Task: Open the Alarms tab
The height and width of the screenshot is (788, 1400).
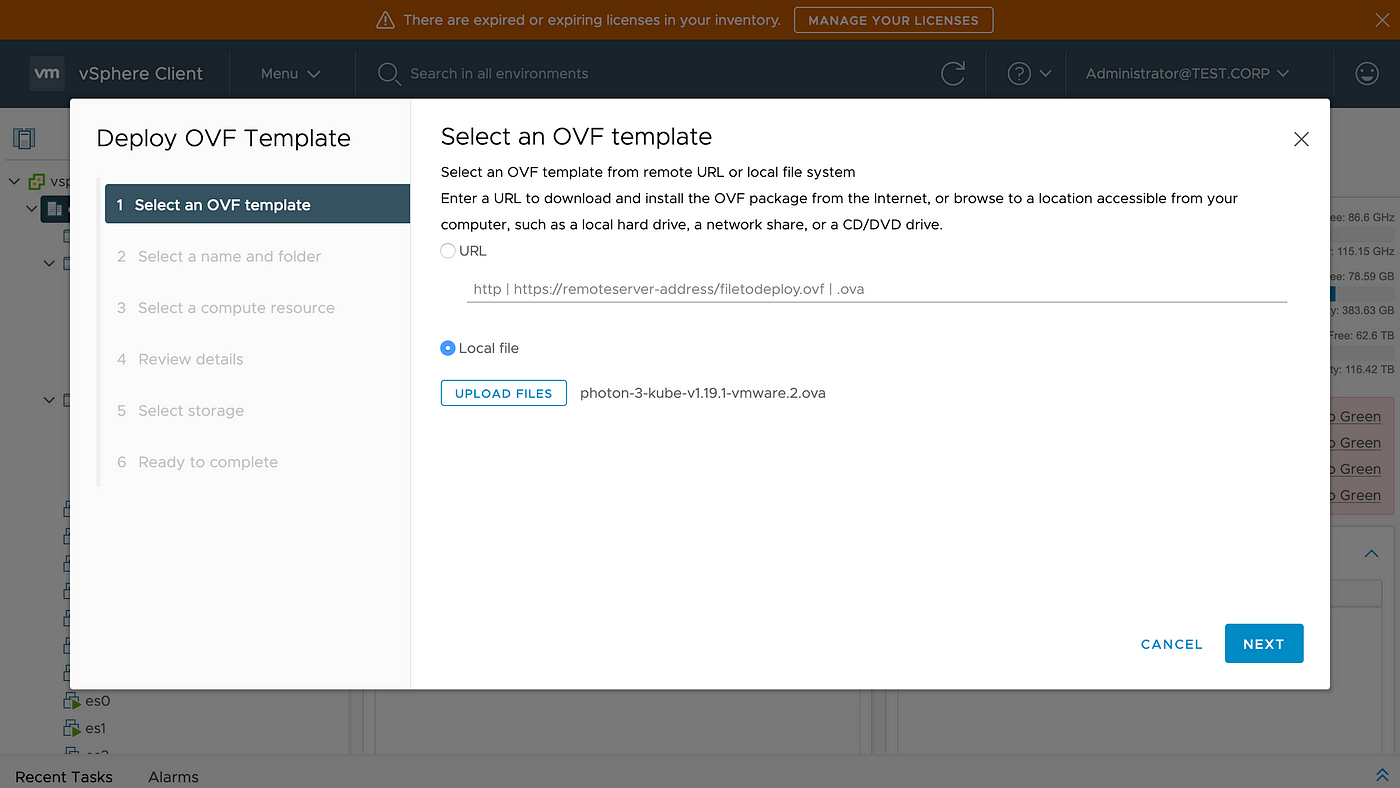Action: [173, 777]
